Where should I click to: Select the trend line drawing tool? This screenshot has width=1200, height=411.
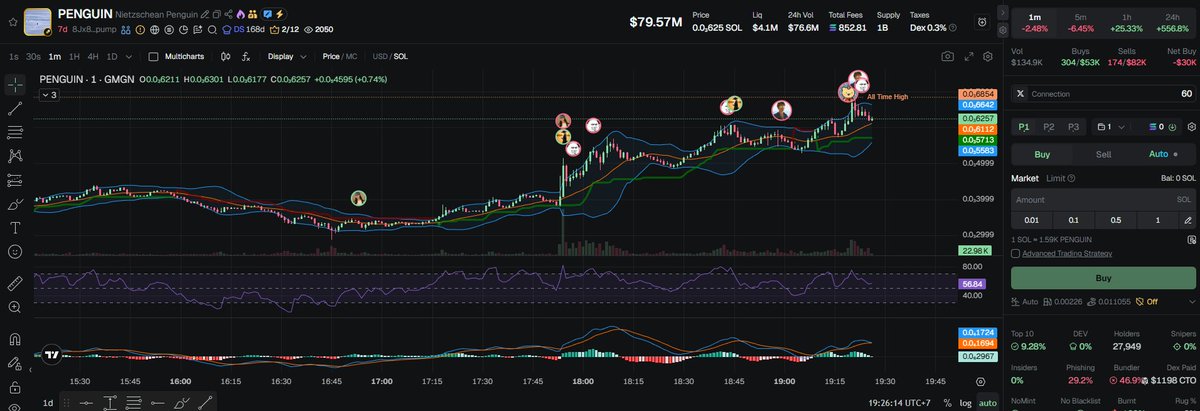click(x=16, y=108)
